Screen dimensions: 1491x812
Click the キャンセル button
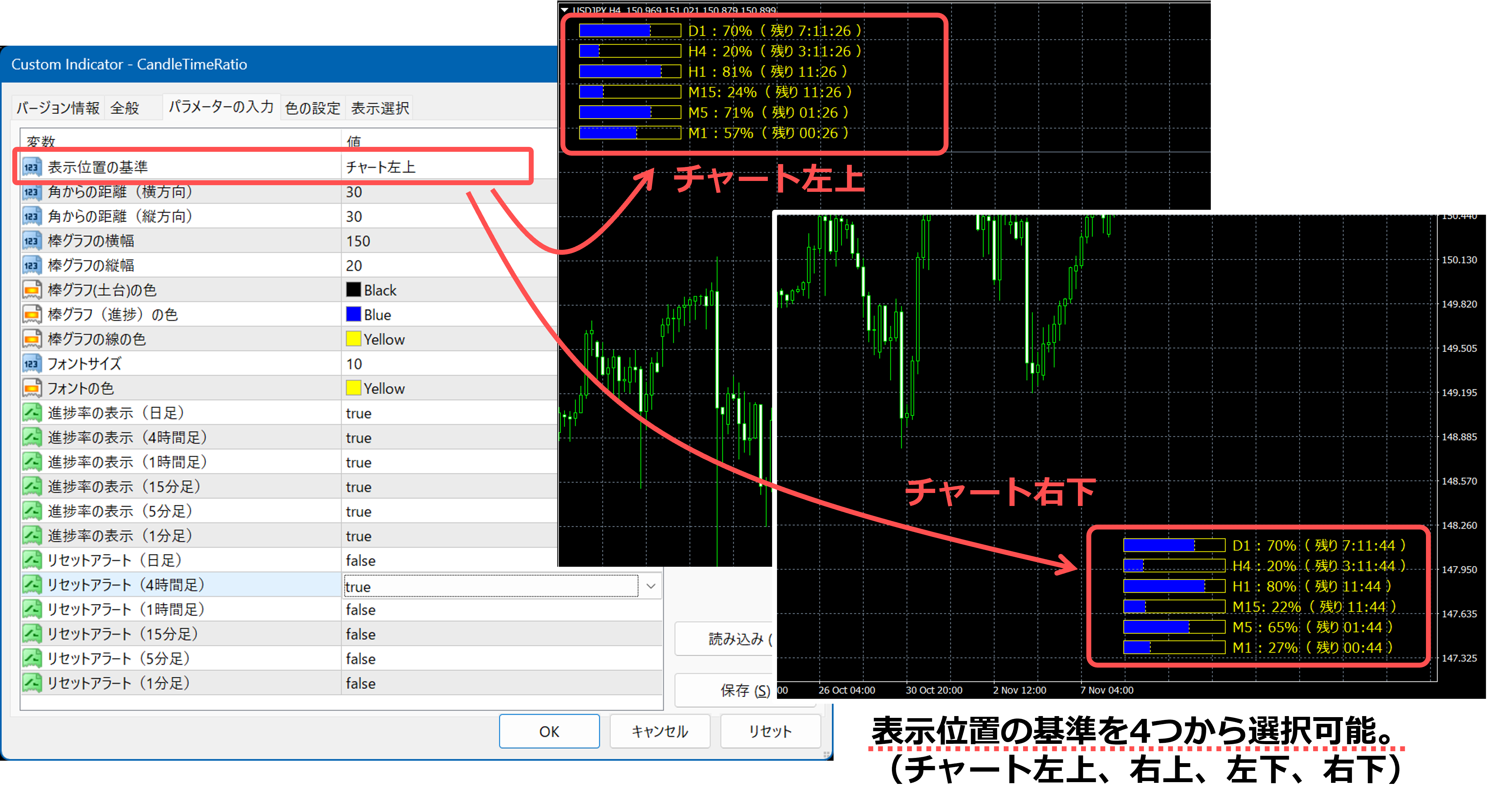click(659, 731)
